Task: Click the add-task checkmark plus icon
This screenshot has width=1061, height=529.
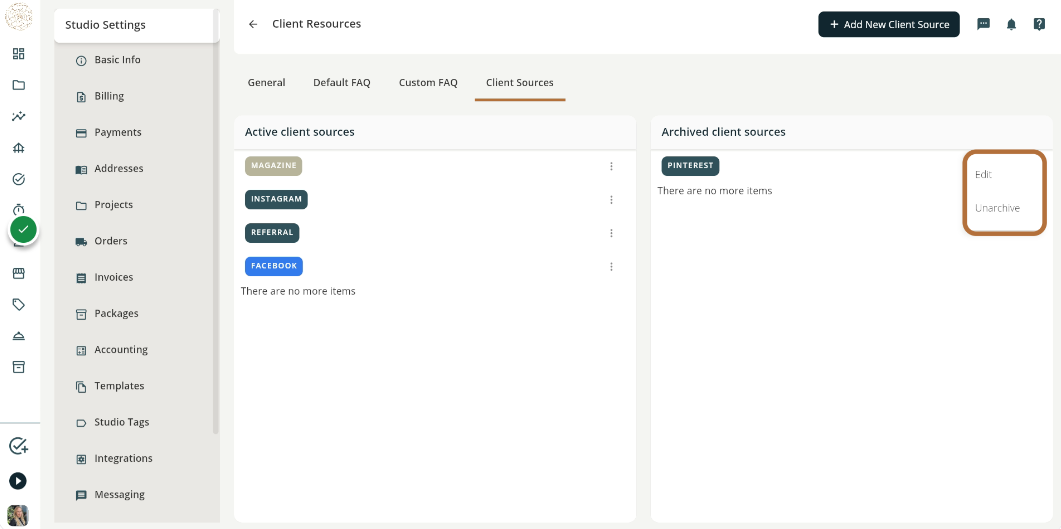Action: [x=18, y=446]
